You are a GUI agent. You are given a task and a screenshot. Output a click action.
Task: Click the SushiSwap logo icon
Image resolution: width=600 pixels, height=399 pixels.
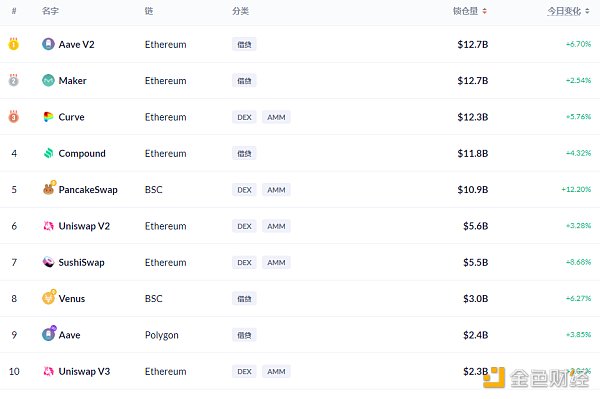click(x=48, y=262)
